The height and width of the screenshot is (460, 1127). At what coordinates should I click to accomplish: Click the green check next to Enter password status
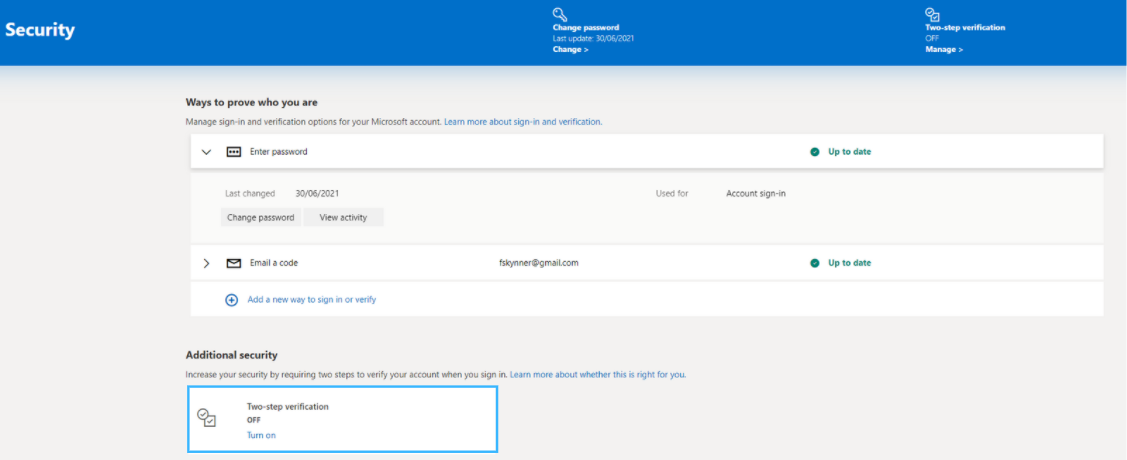tap(814, 152)
